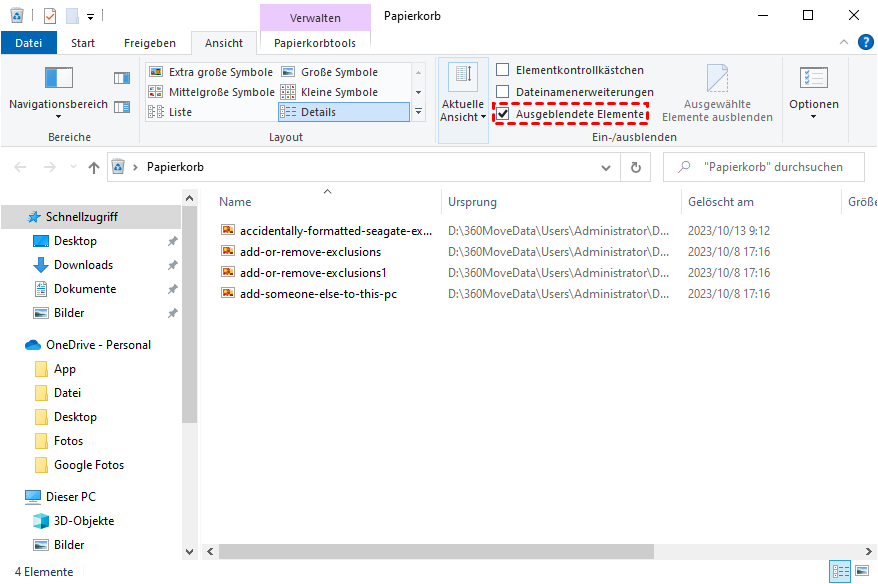The height and width of the screenshot is (584, 878).
Task: Open pinned Desktop under Schnellzugriff
Action: pyautogui.click(x=75, y=241)
